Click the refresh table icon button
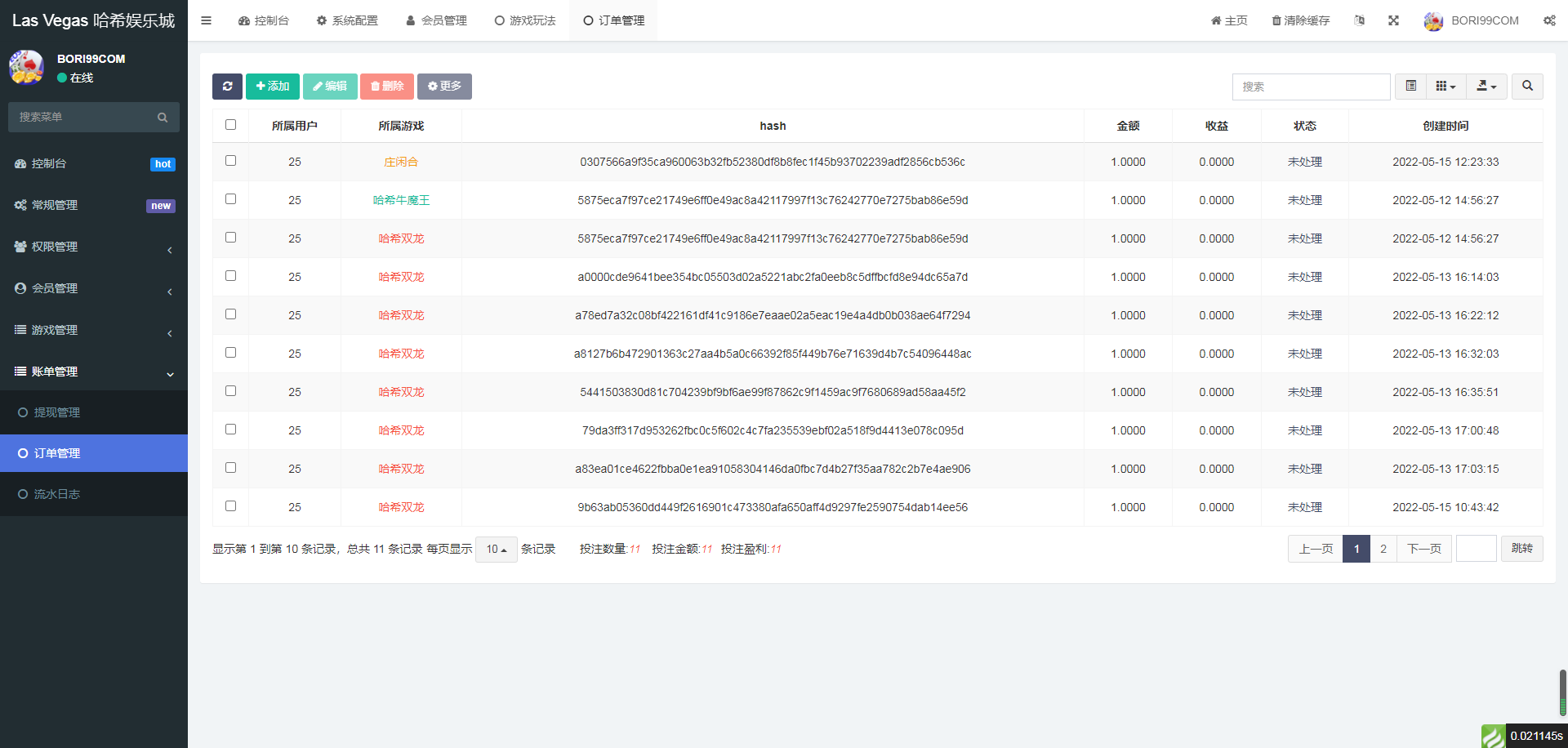 coord(227,87)
